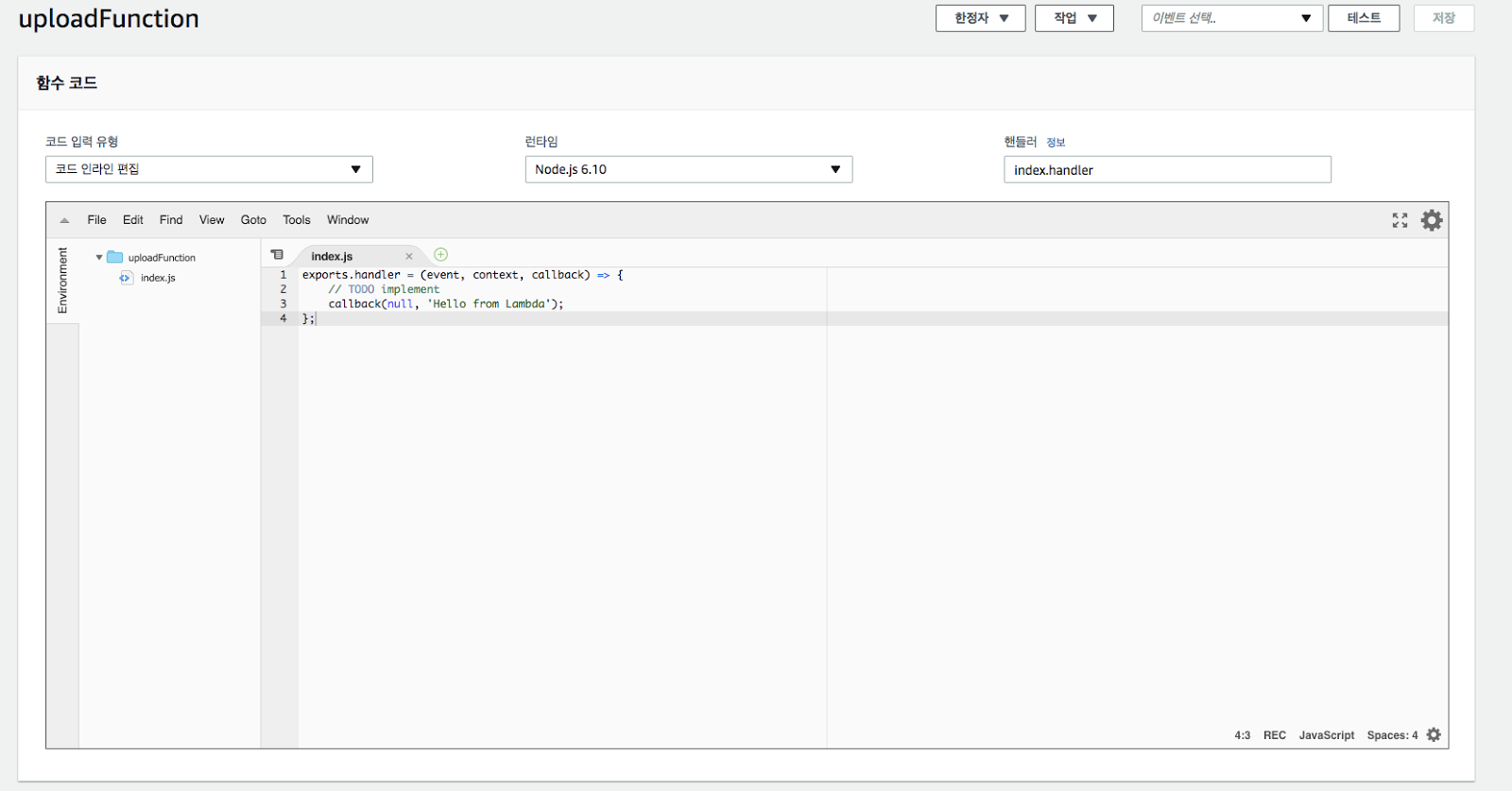Open the editor preferences gear icon
Screen dimensions: 1512x791
(x=1432, y=220)
